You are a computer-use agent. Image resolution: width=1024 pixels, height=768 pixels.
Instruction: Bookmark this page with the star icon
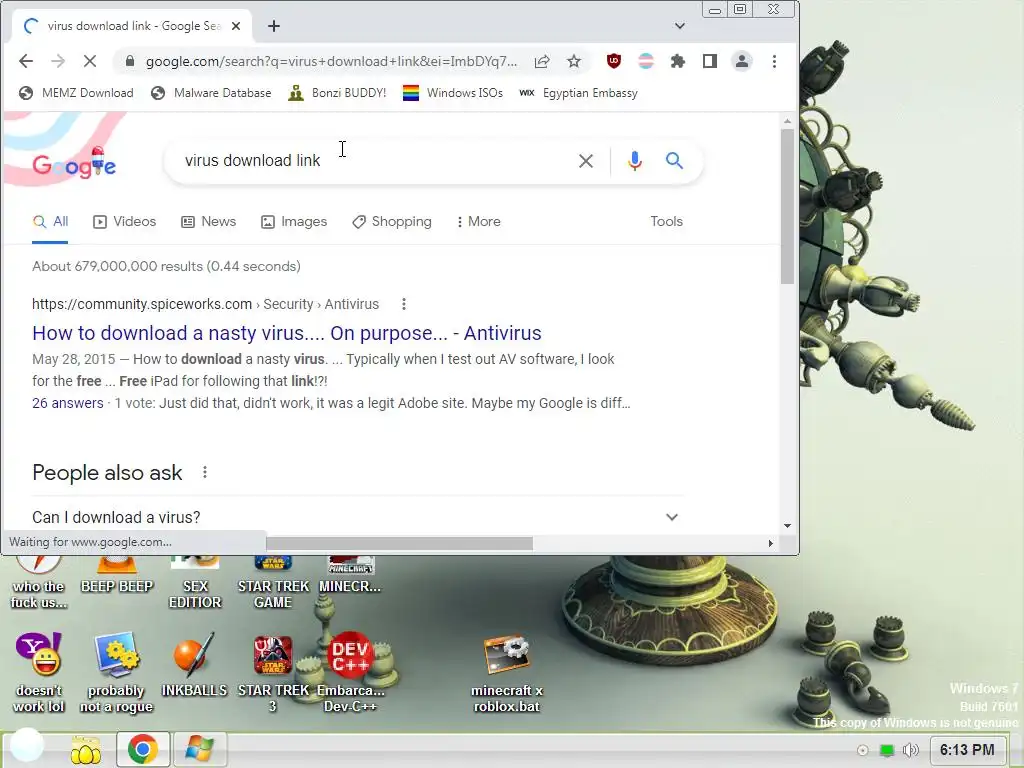574,61
